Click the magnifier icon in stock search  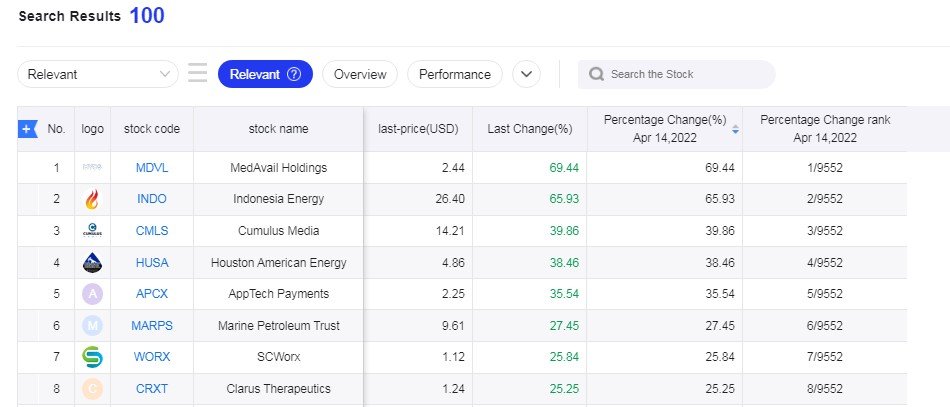coord(596,74)
